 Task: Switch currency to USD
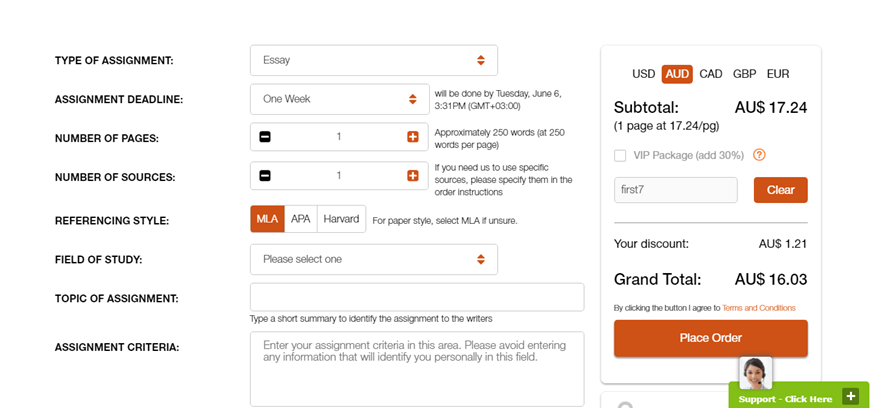[643, 74]
